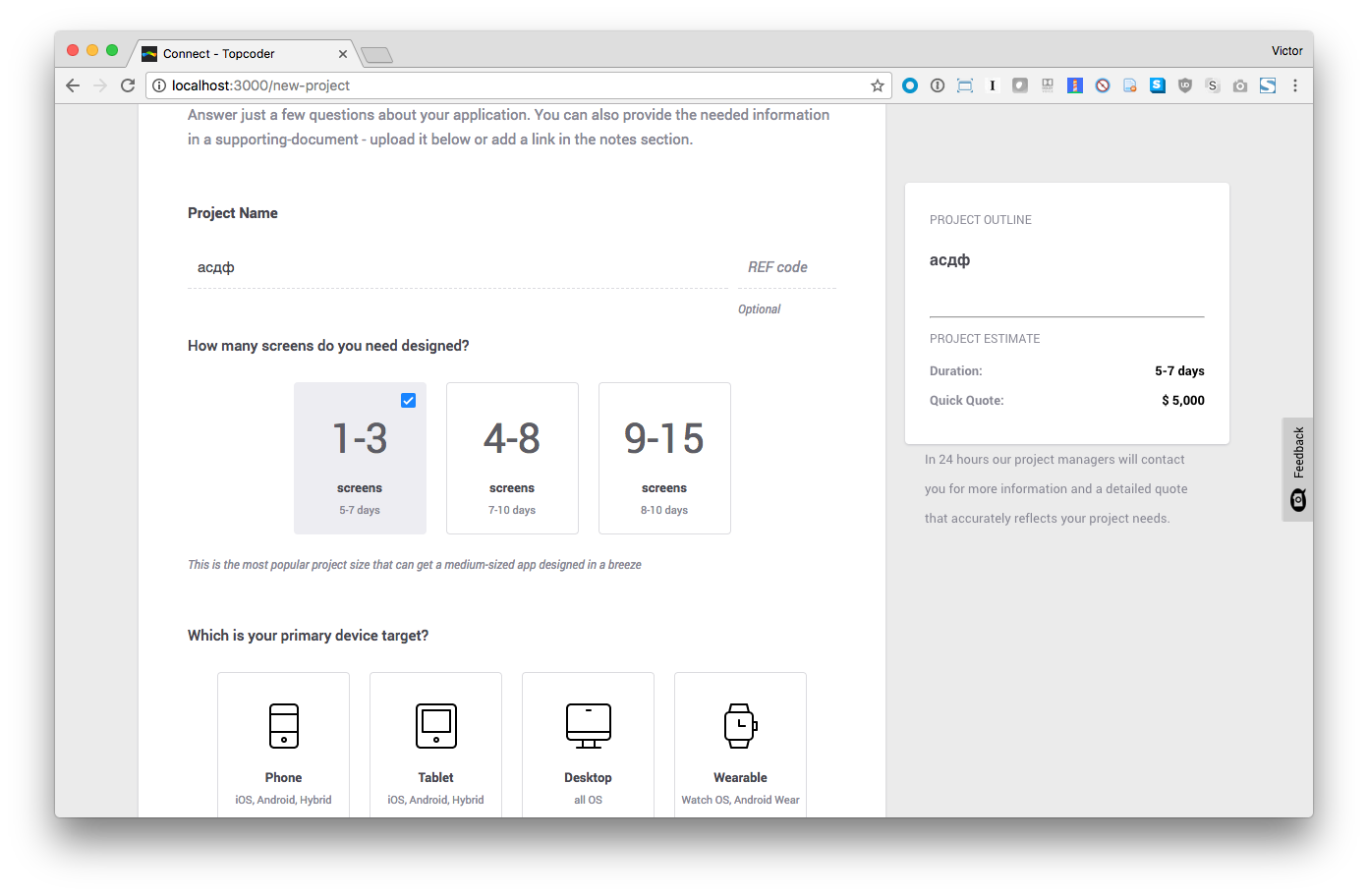1368x896 pixels.
Task: Select the Desktop monitor icon
Action: 589,726
